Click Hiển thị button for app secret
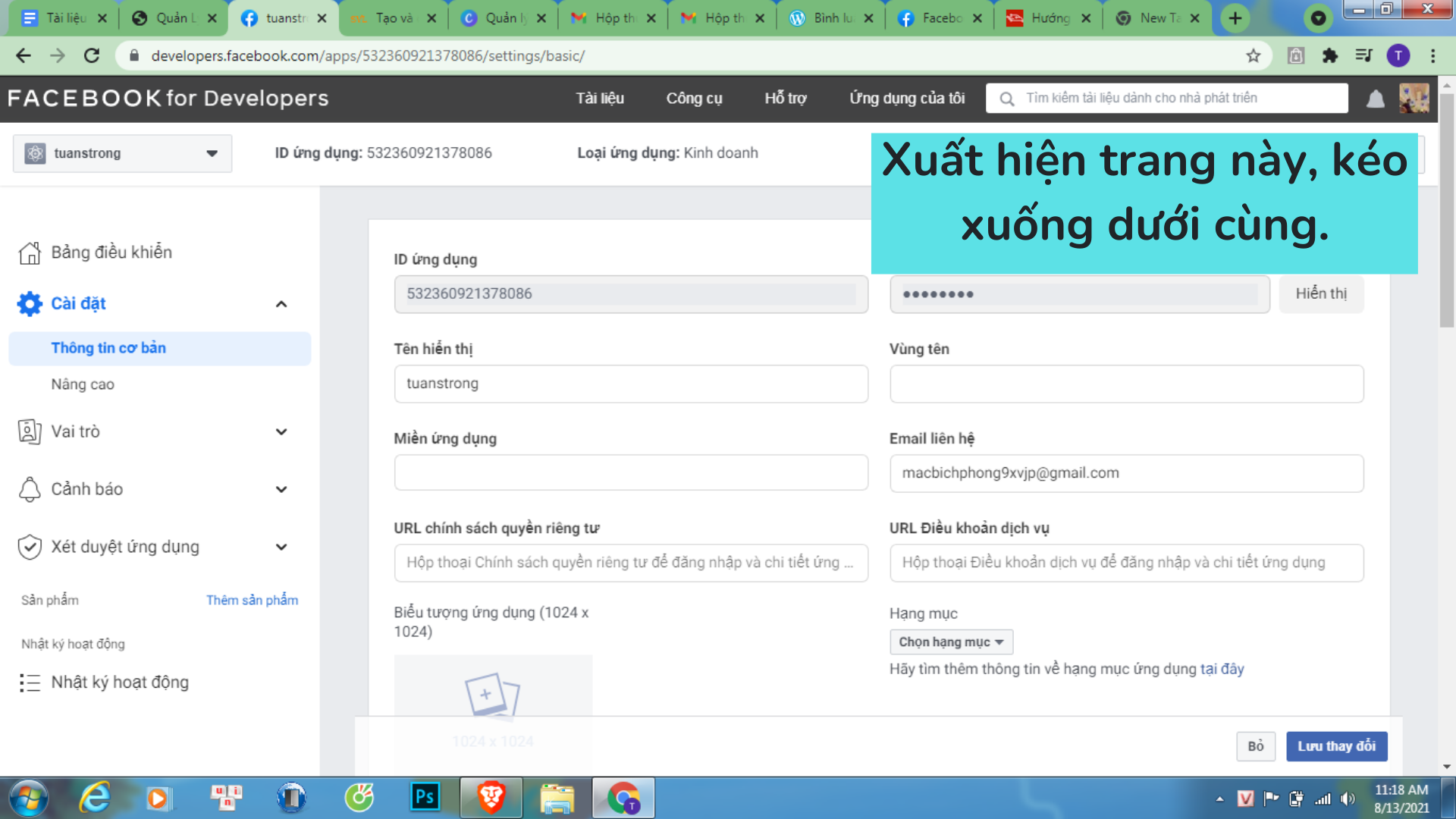The width and height of the screenshot is (1456, 819). (1321, 294)
